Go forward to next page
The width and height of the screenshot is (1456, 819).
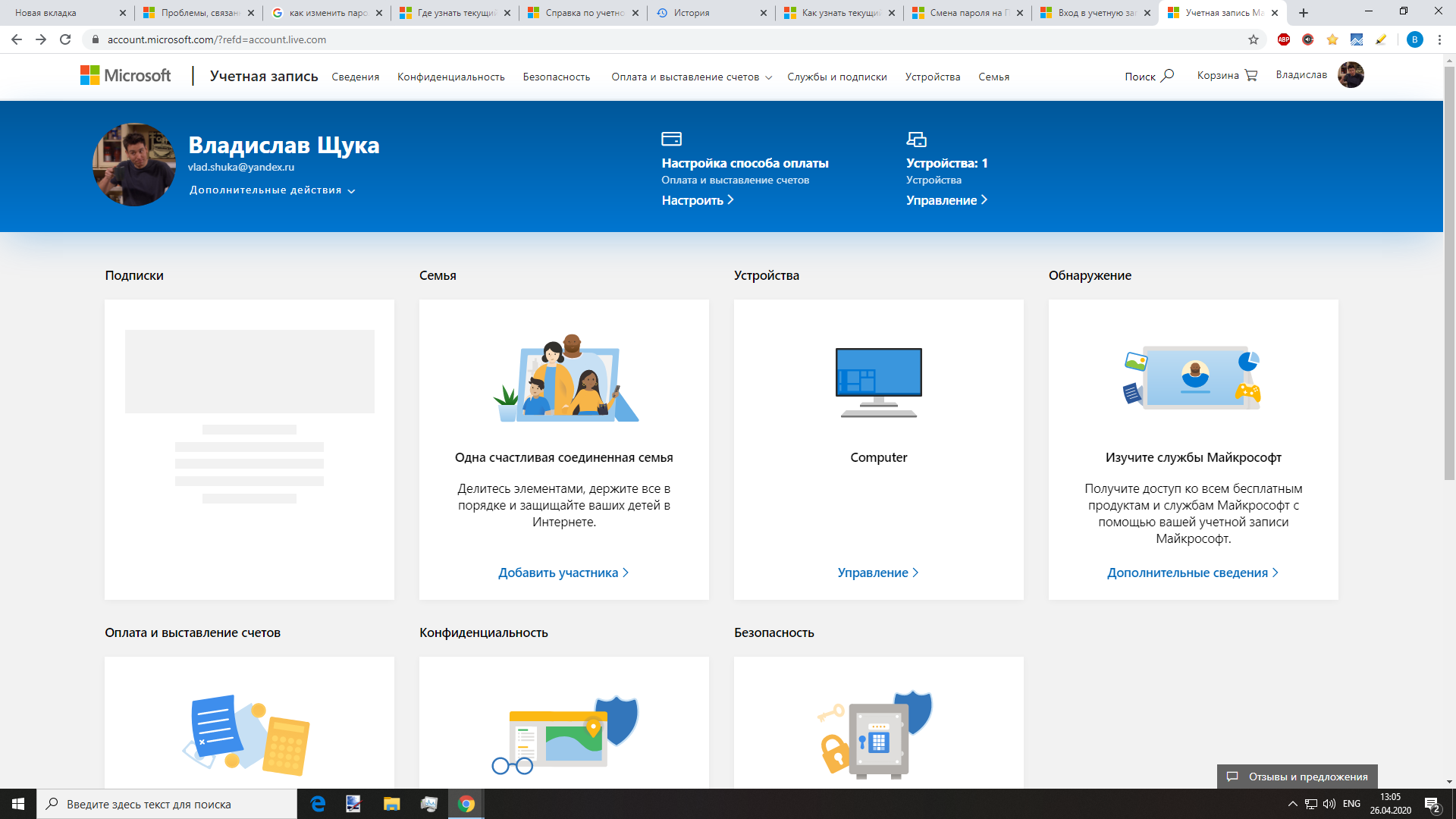[41, 39]
